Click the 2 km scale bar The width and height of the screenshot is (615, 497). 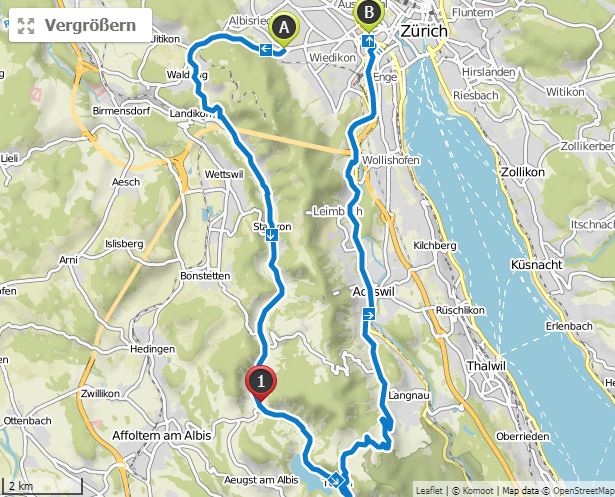coord(42,486)
